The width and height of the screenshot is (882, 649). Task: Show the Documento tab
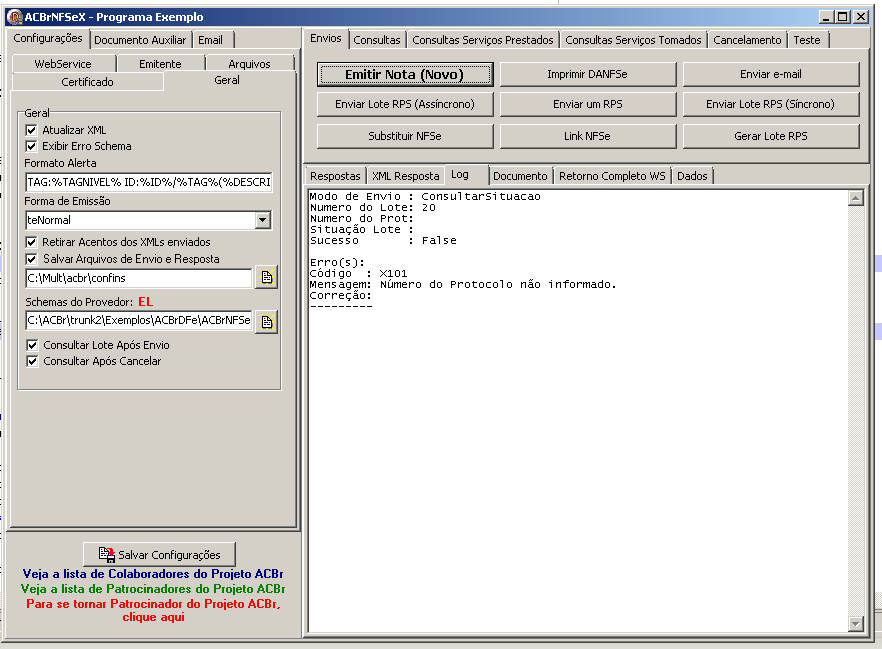pyautogui.click(x=520, y=176)
